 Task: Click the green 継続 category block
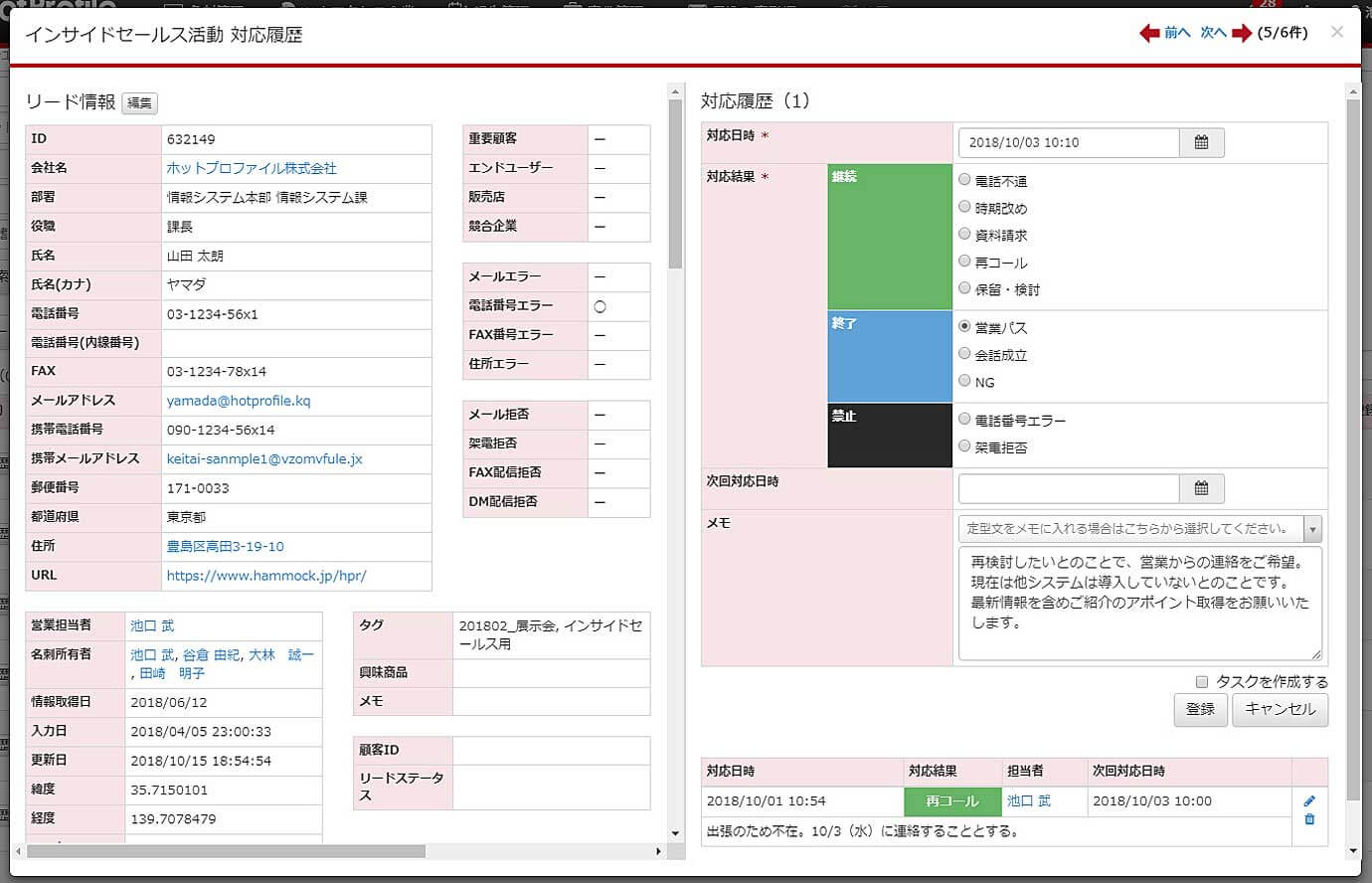pyautogui.click(x=890, y=237)
